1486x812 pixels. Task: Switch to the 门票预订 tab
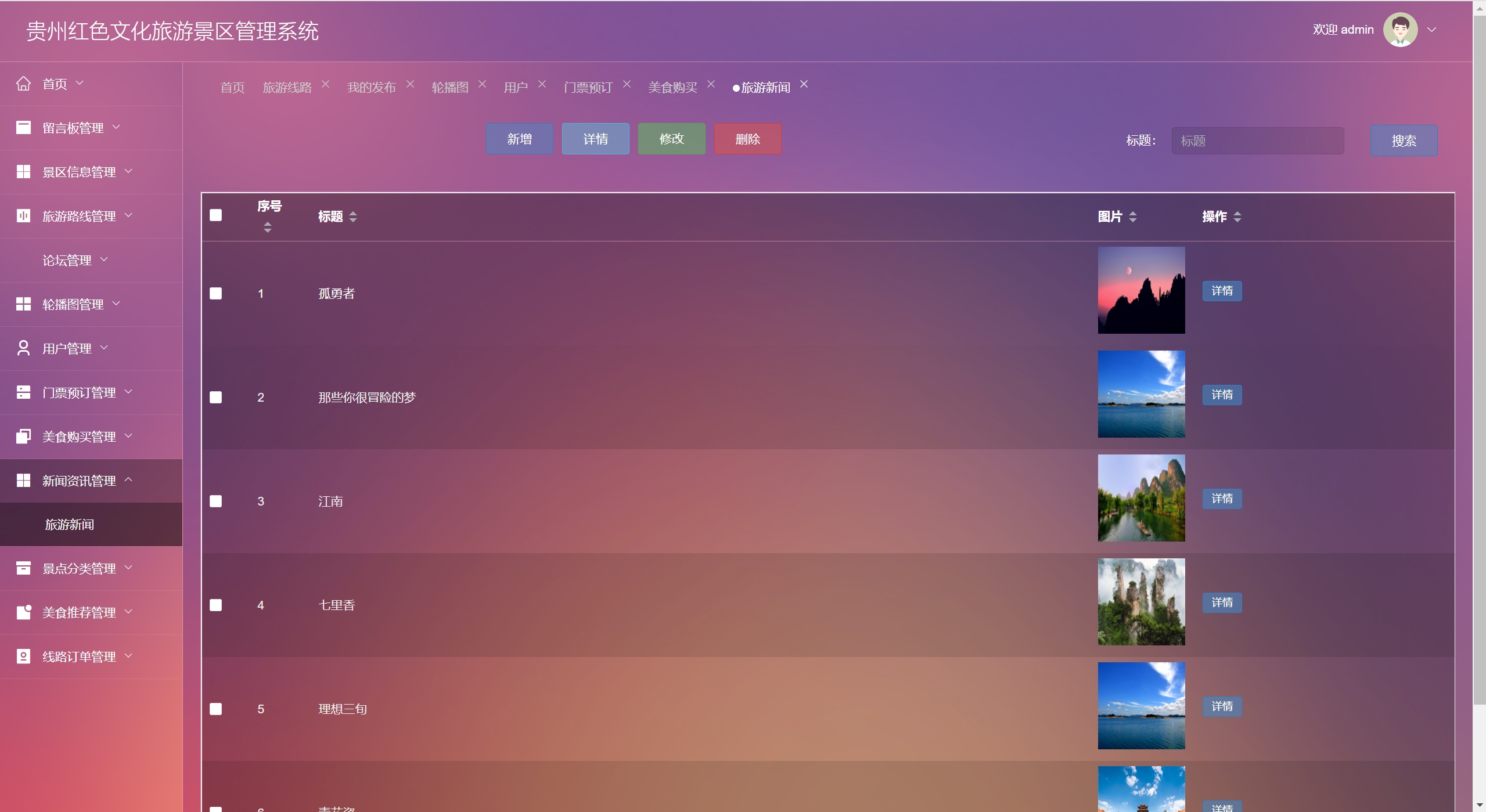pos(588,88)
